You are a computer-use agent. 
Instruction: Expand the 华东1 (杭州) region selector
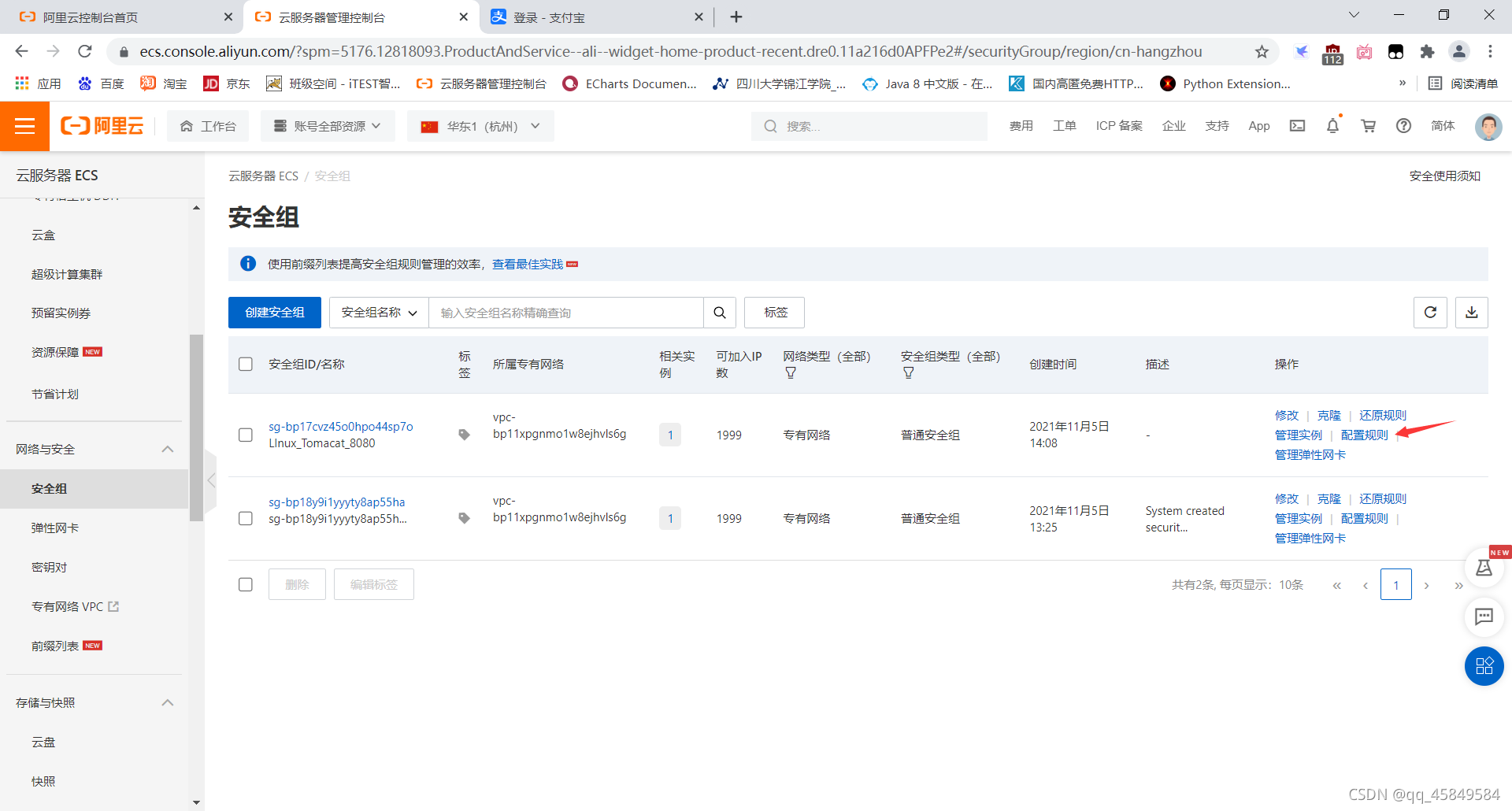point(480,126)
